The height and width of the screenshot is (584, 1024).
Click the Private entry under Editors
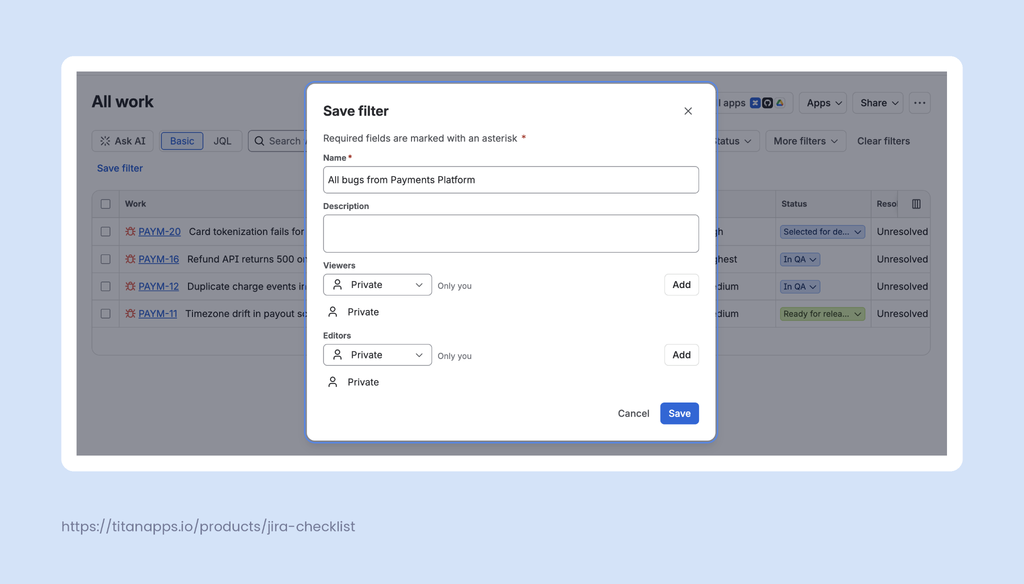click(353, 382)
